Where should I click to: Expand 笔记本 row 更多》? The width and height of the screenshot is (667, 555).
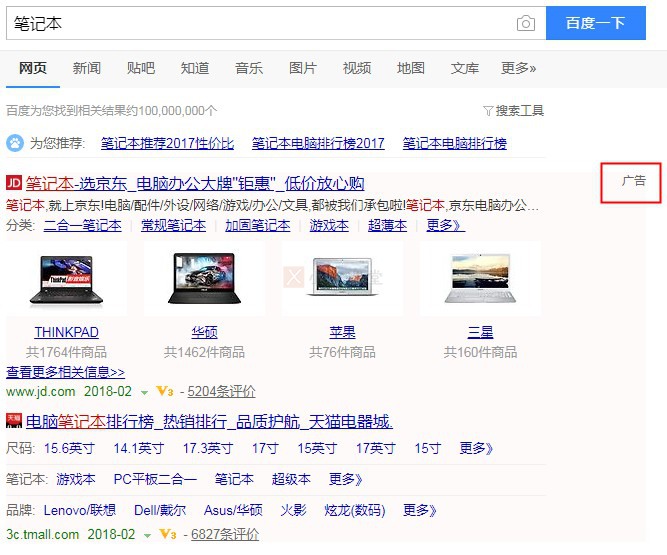pyautogui.click(x=346, y=479)
